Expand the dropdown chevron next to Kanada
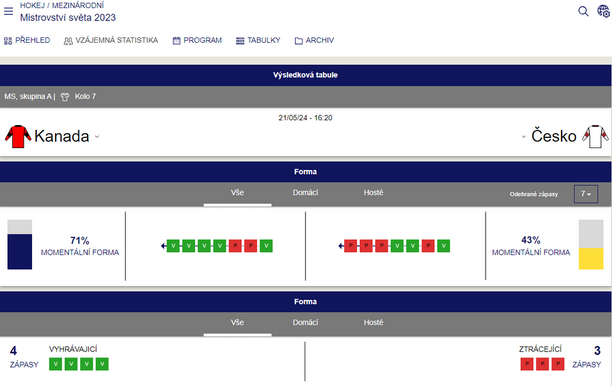Viewport: 612px width, 386px height. coord(97,137)
